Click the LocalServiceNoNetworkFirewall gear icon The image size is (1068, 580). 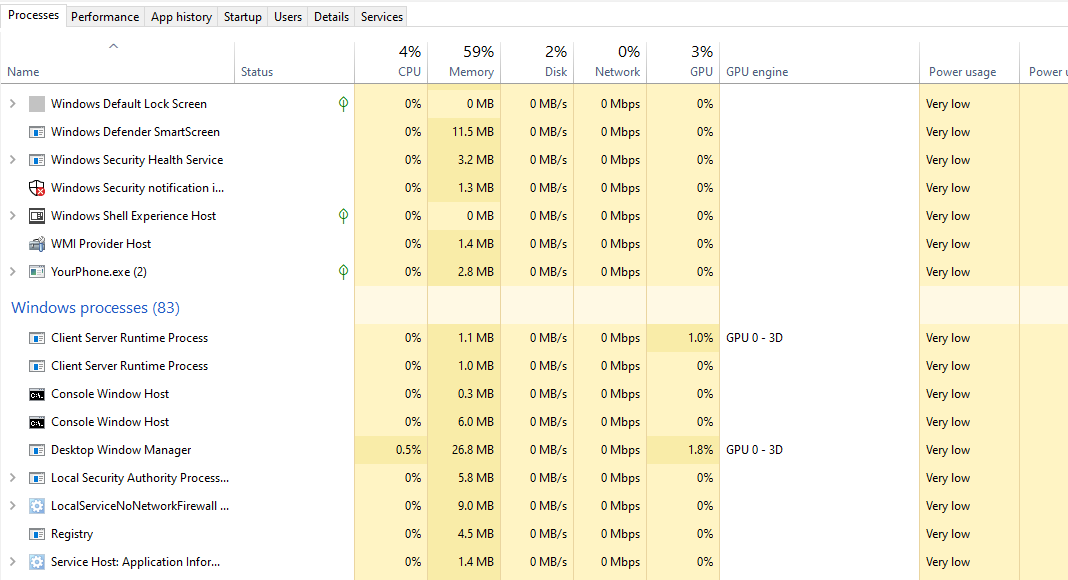point(37,506)
